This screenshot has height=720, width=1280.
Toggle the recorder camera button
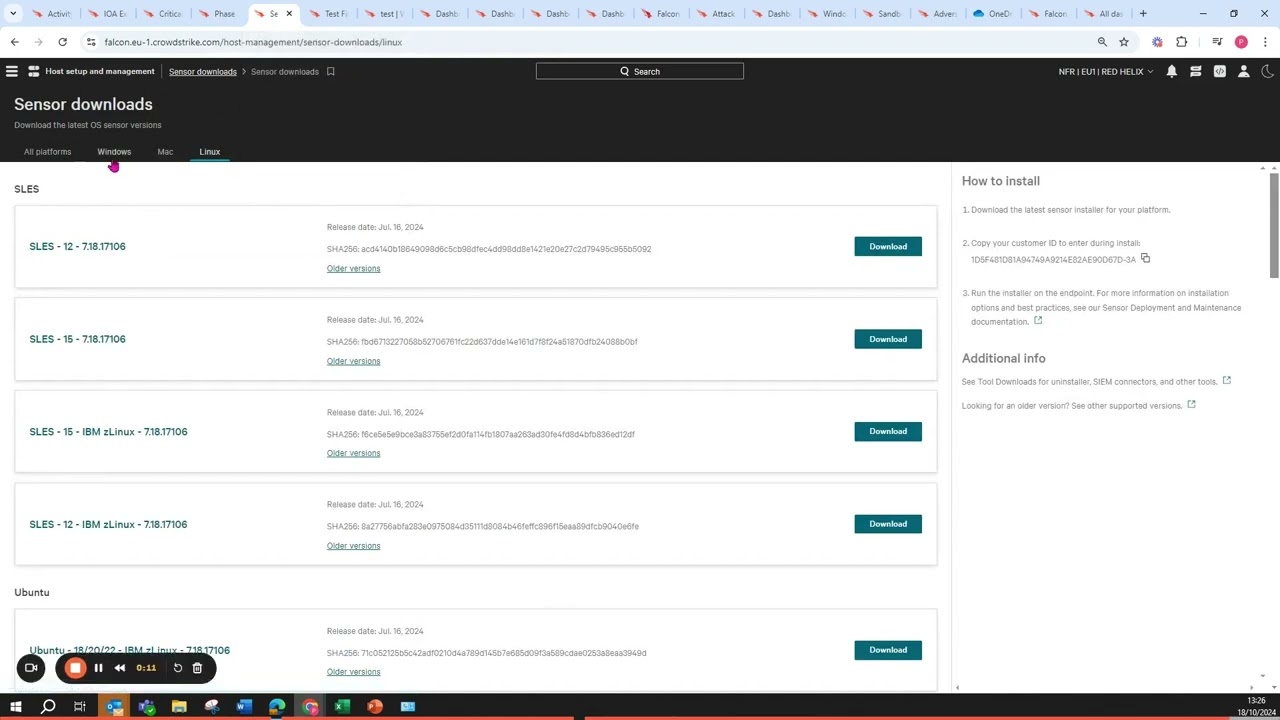(31, 668)
